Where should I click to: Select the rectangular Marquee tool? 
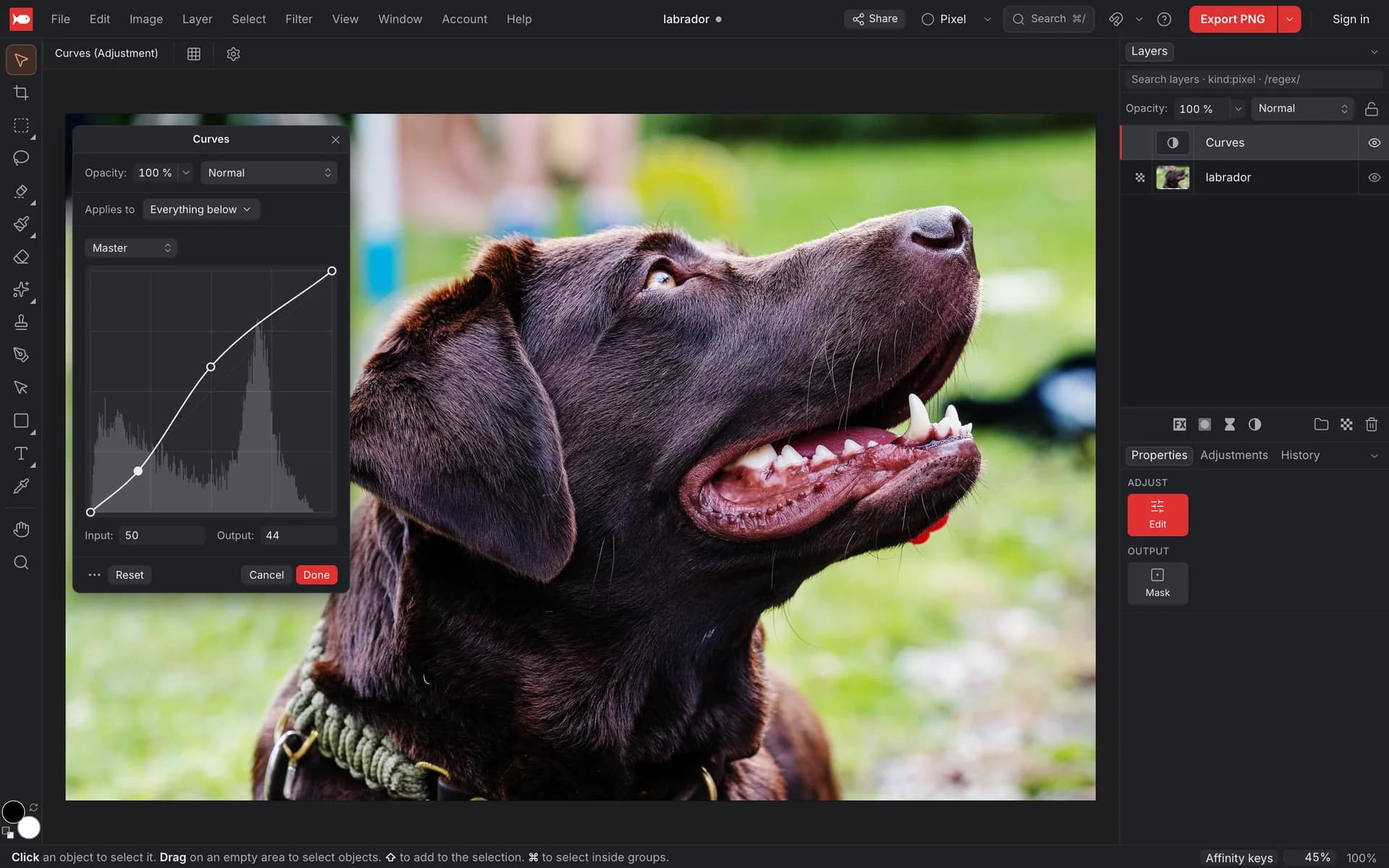pos(21,125)
